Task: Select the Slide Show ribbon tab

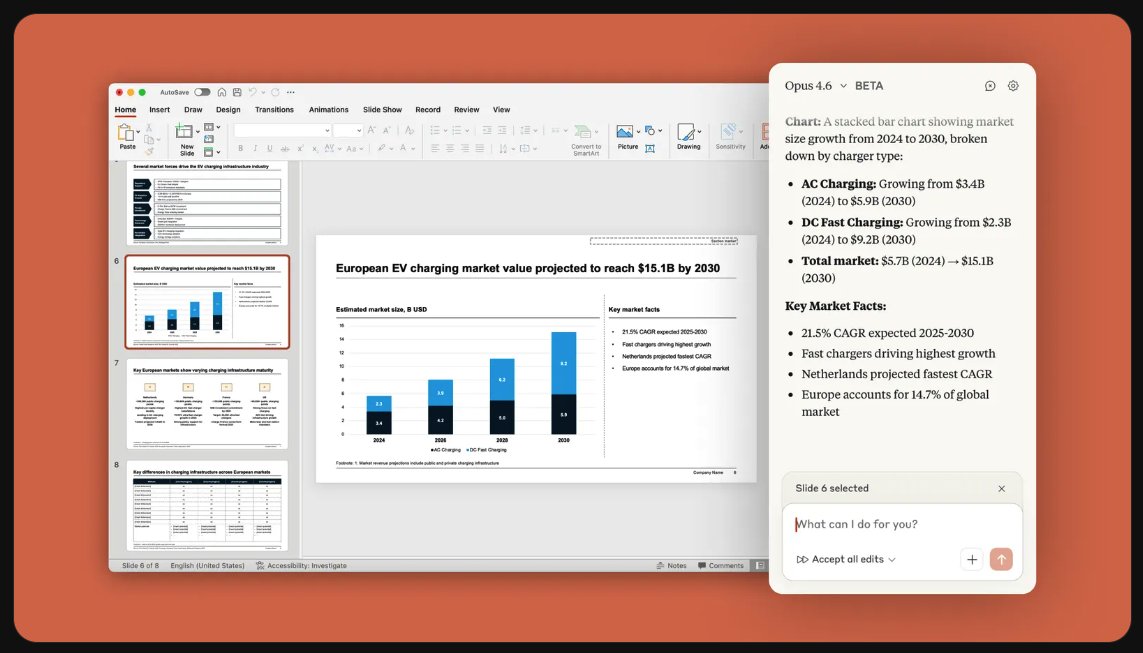Action: (x=383, y=109)
